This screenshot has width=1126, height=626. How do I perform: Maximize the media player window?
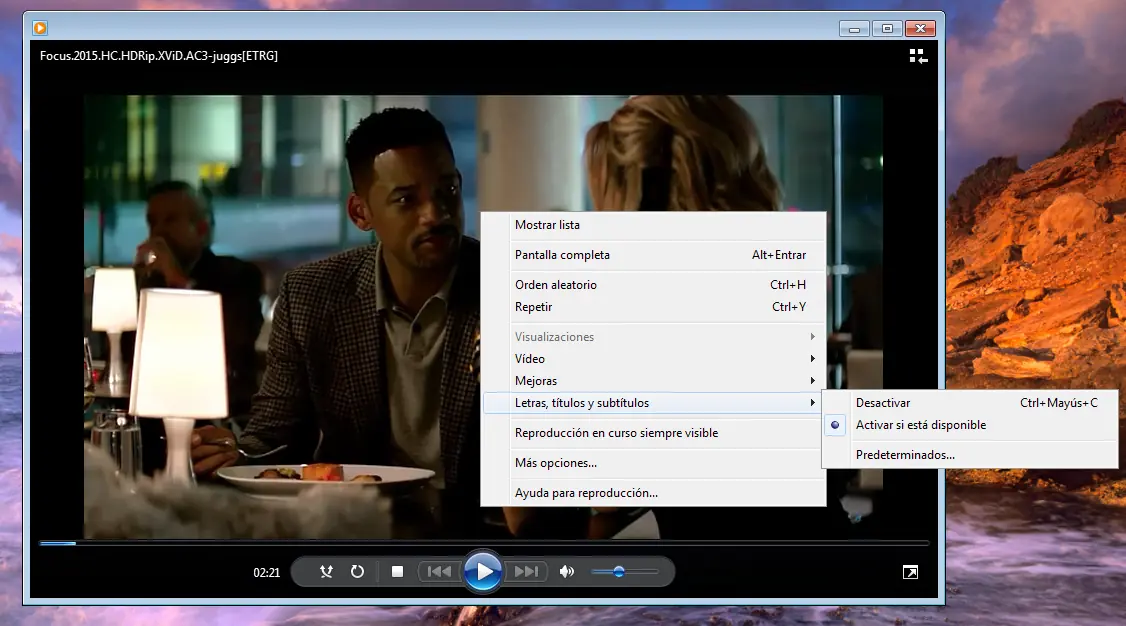(x=887, y=29)
